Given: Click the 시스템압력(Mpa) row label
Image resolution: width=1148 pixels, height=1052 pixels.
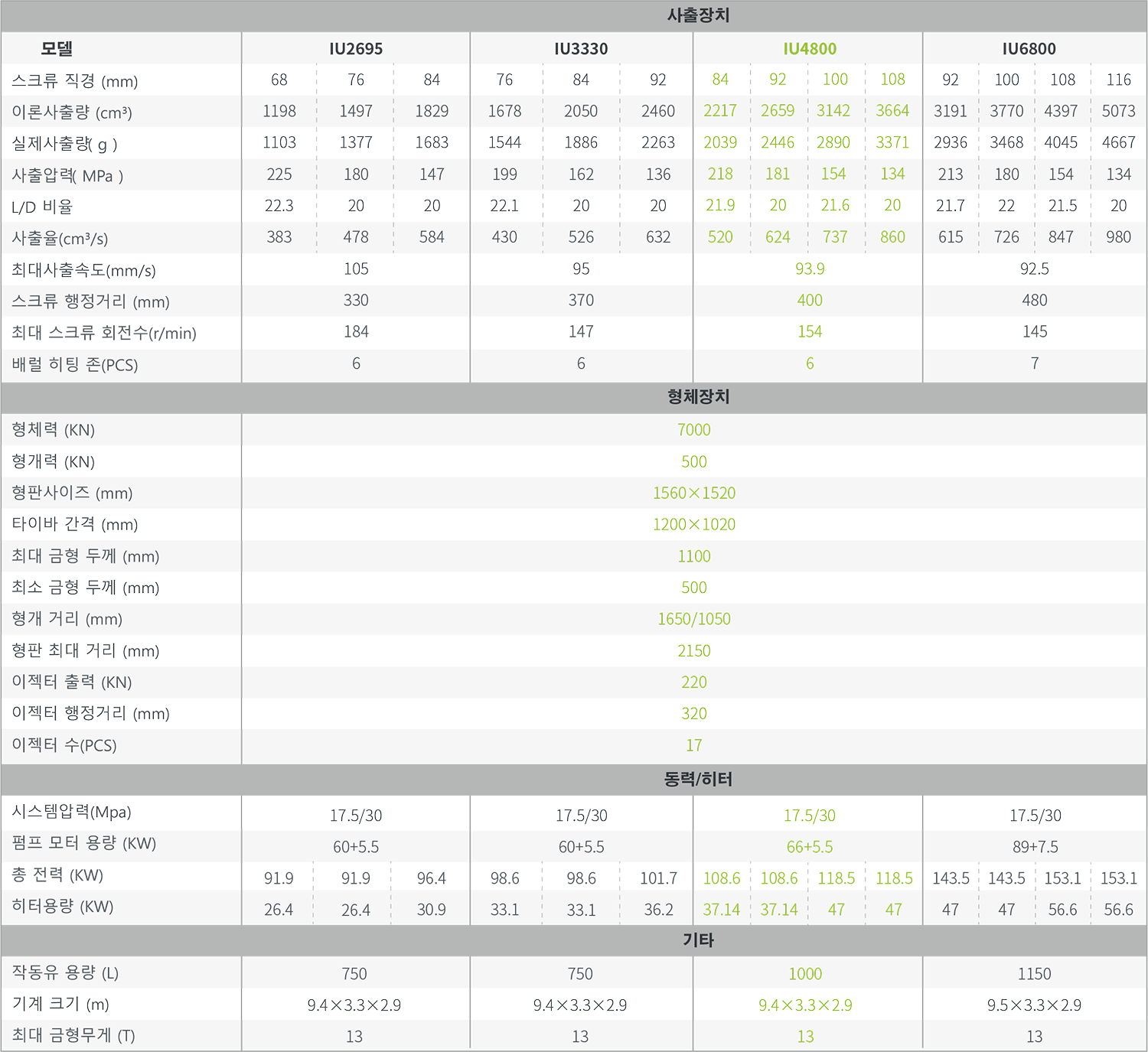Looking at the screenshot, I should [x=72, y=812].
